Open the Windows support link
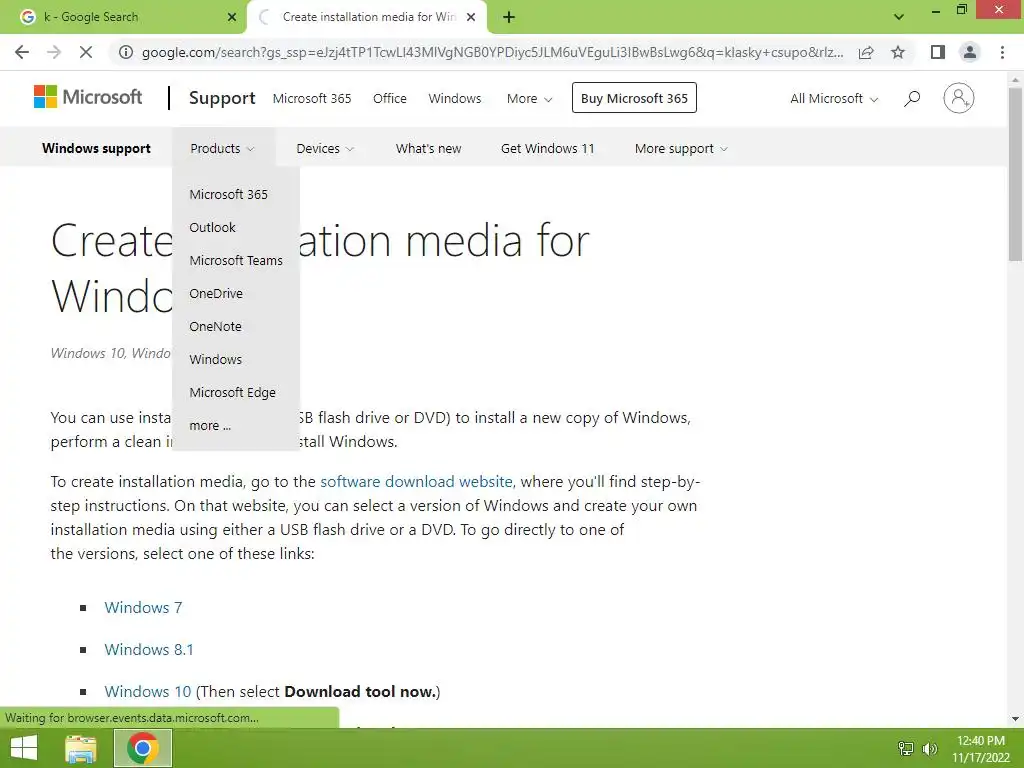This screenshot has height=768, width=1024. tap(96, 148)
